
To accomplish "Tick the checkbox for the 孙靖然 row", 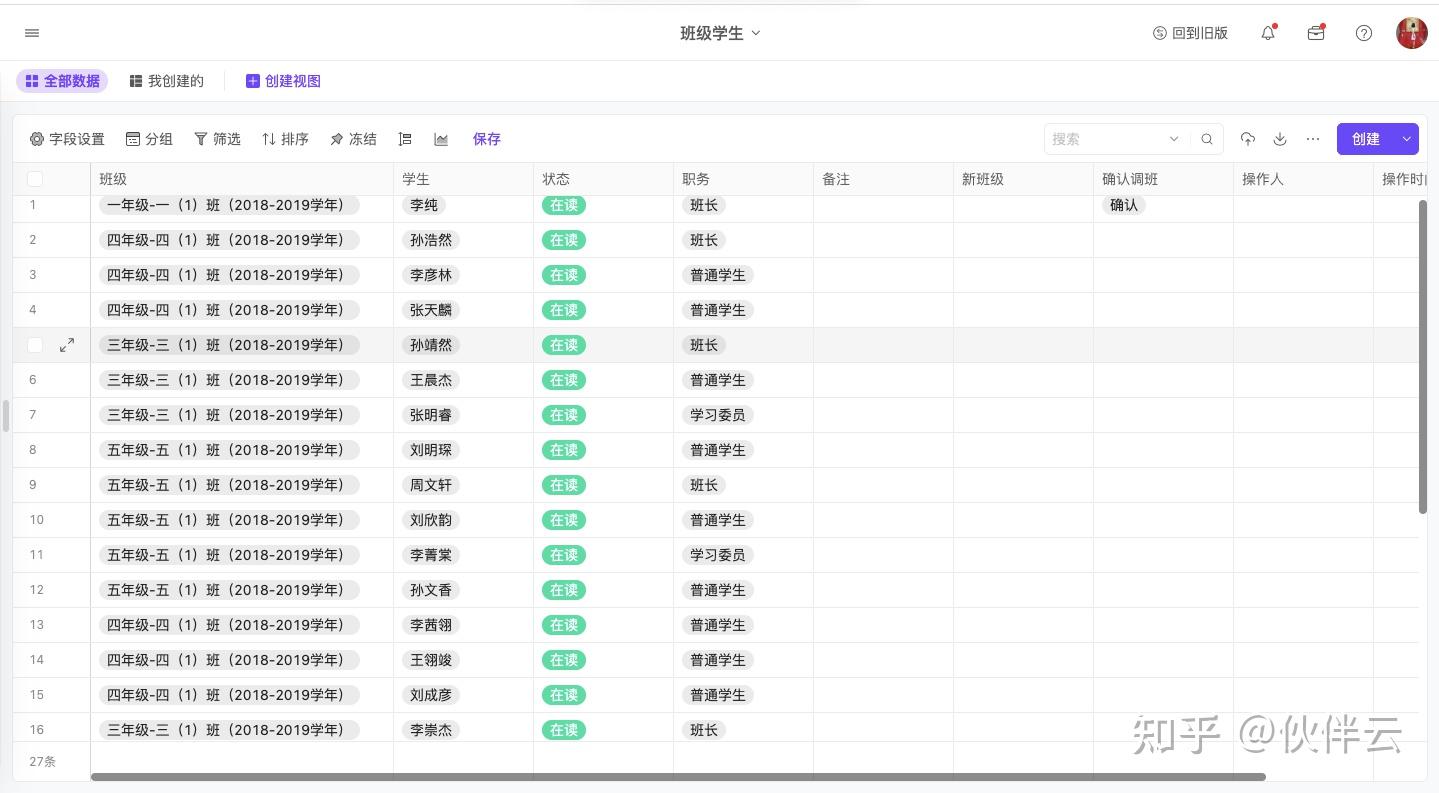I will click(x=35, y=345).
